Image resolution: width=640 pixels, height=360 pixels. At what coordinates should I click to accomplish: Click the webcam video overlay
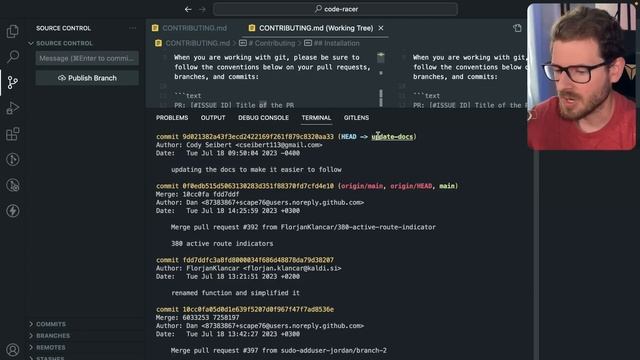582,77
